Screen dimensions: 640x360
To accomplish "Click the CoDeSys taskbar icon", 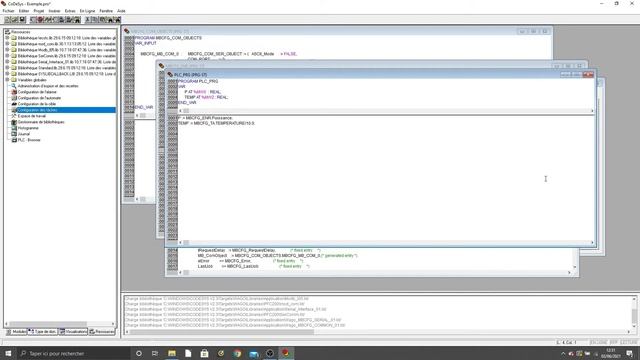I will tap(286, 353).
